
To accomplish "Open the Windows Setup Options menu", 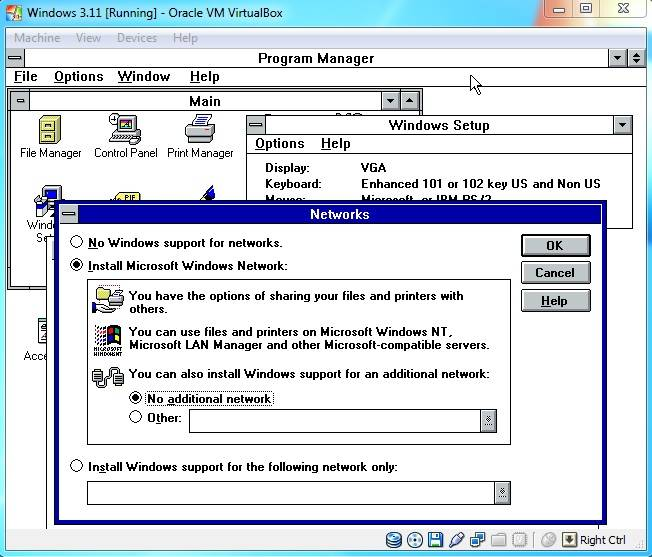I will (279, 144).
